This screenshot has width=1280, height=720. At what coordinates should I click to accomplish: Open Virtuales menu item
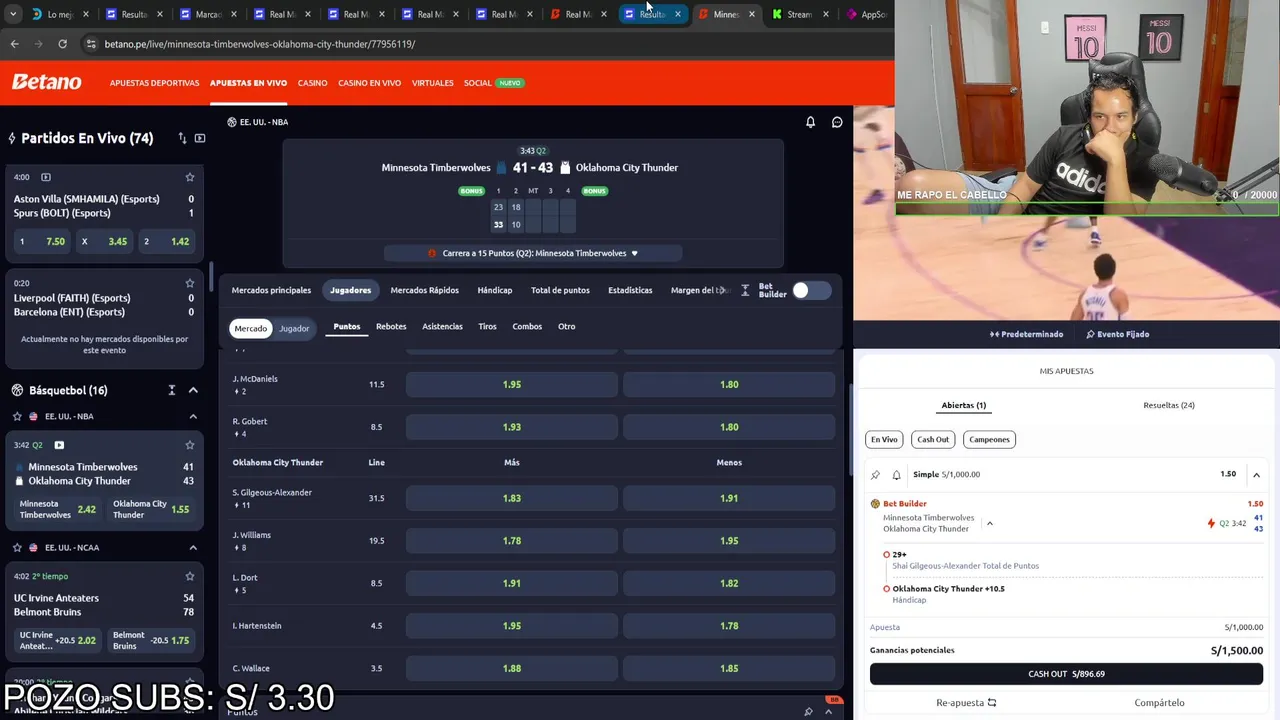(x=432, y=83)
